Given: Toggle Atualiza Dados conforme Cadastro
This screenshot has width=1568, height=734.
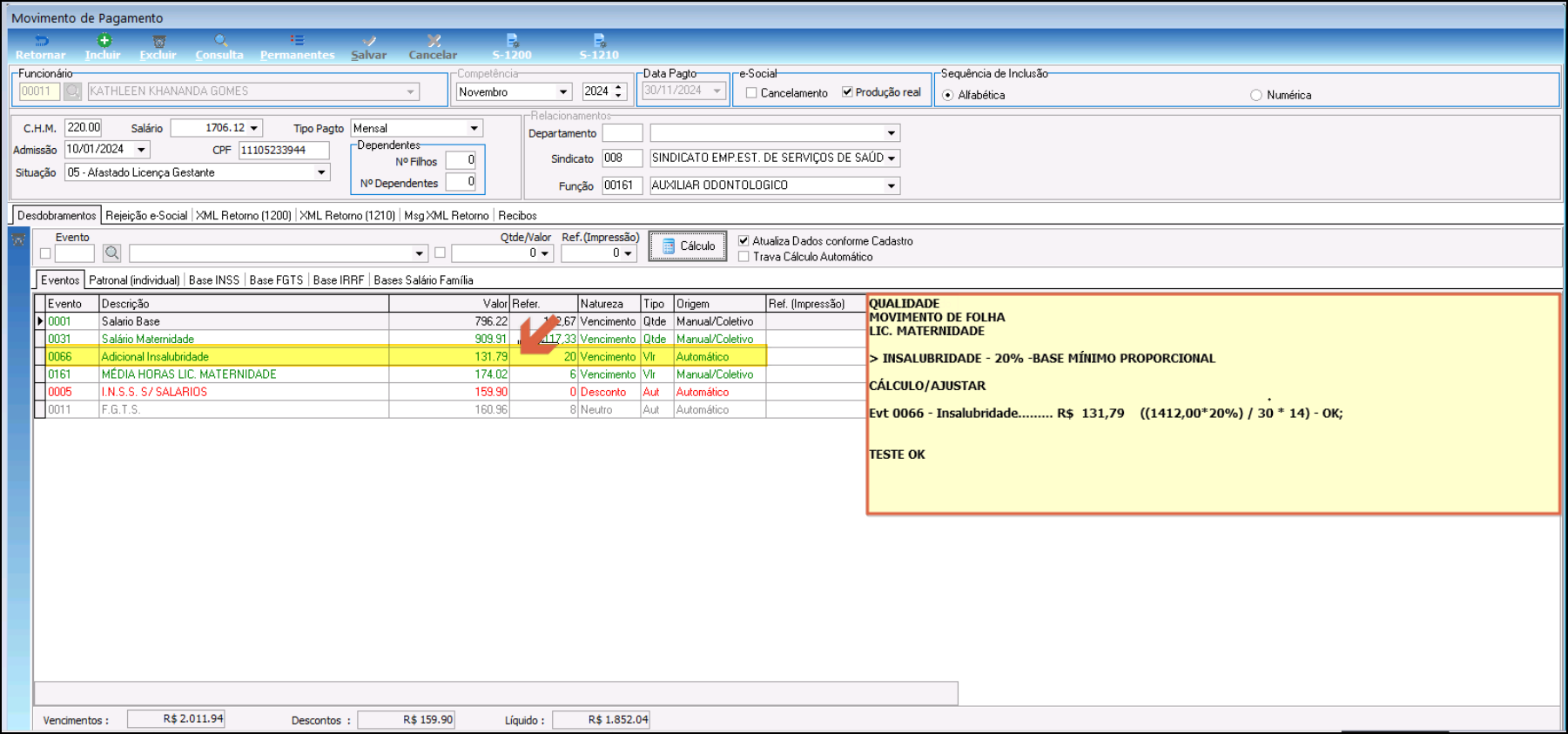Looking at the screenshot, I should (x=744, y=241).
